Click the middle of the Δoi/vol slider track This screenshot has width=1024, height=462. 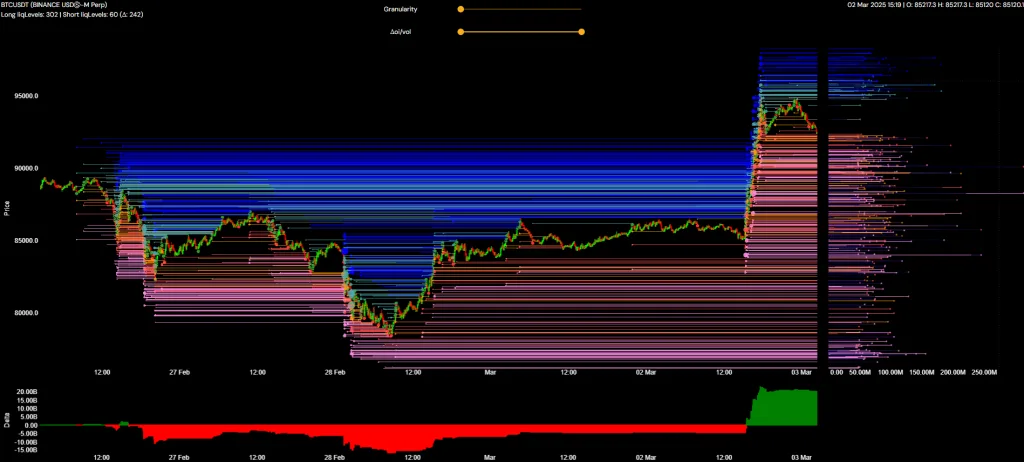click(x=520, y=32)
